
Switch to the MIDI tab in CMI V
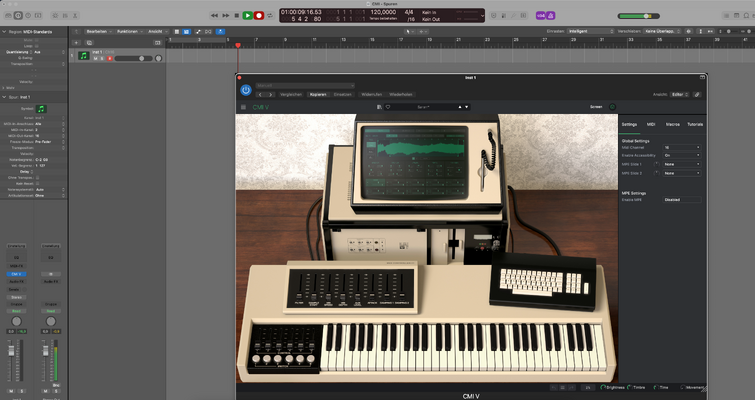(x=651, y=124)
